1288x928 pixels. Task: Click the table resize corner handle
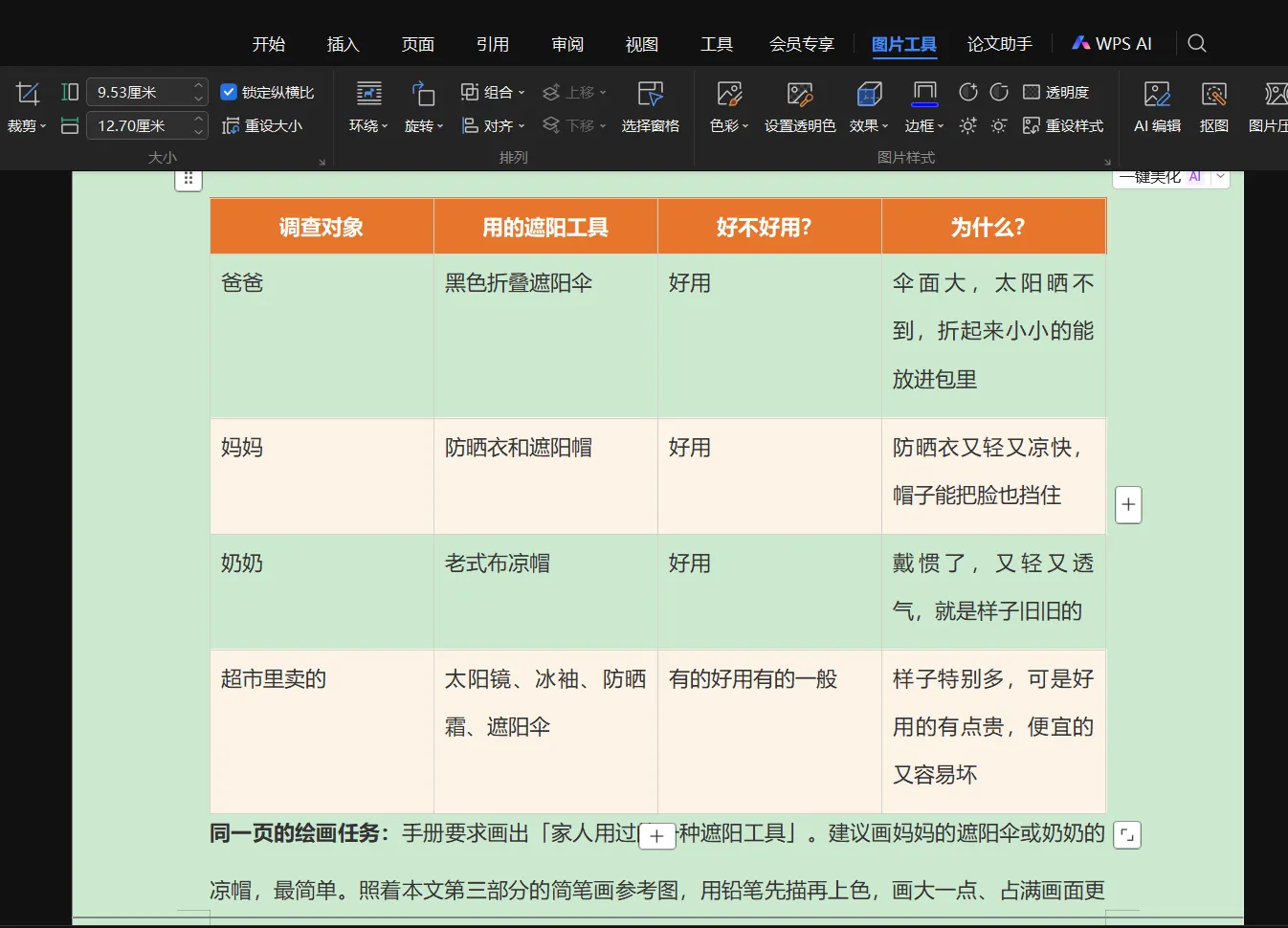click(x=1128, y=835)
